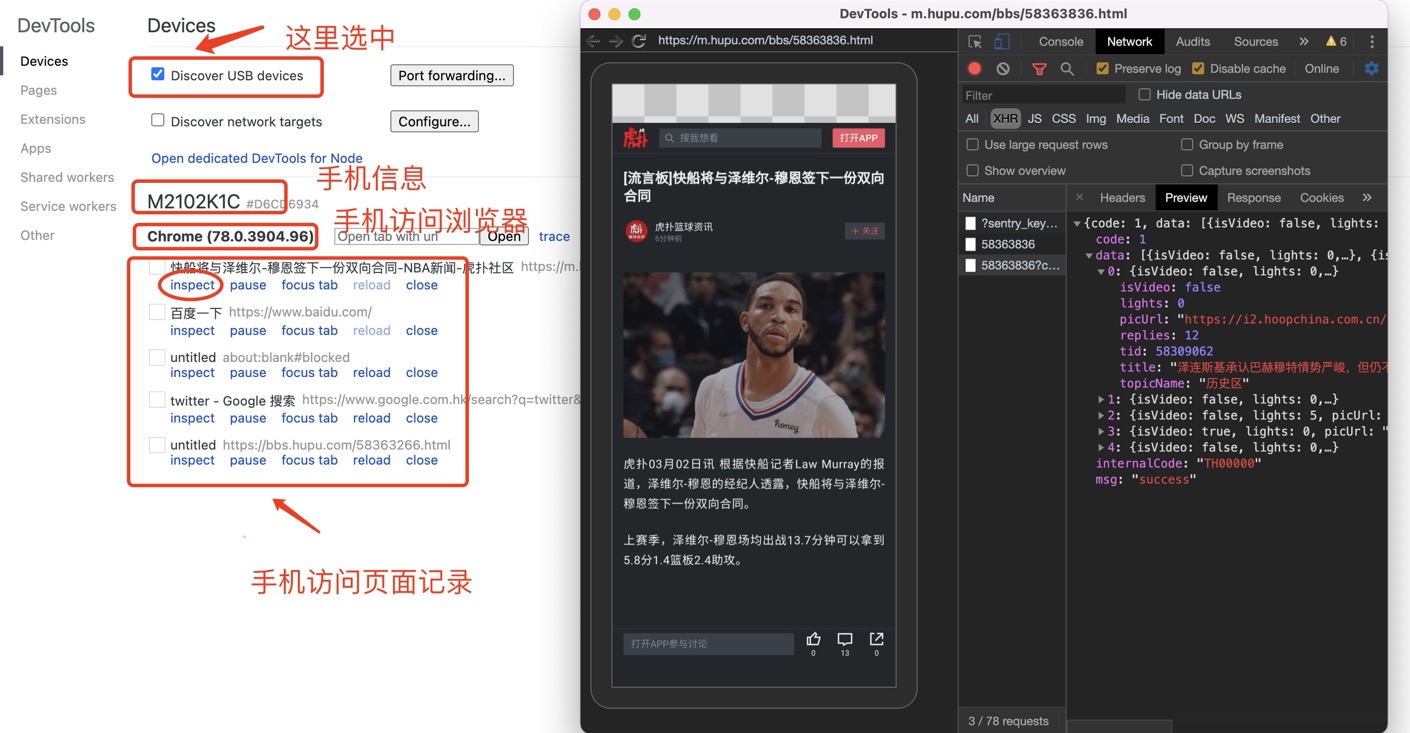Click the Port forwarding button
The width and height of the screenshot is (1410, 733).
451,75
